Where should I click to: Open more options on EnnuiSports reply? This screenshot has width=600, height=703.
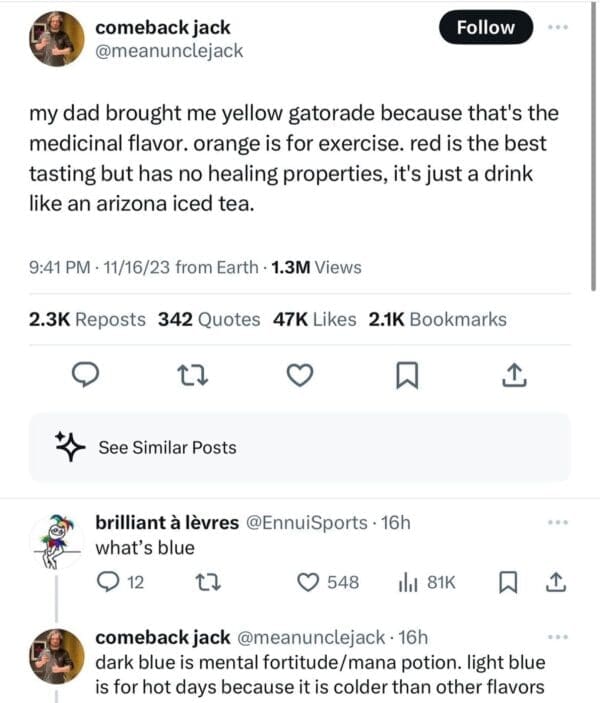pos(557,522)
